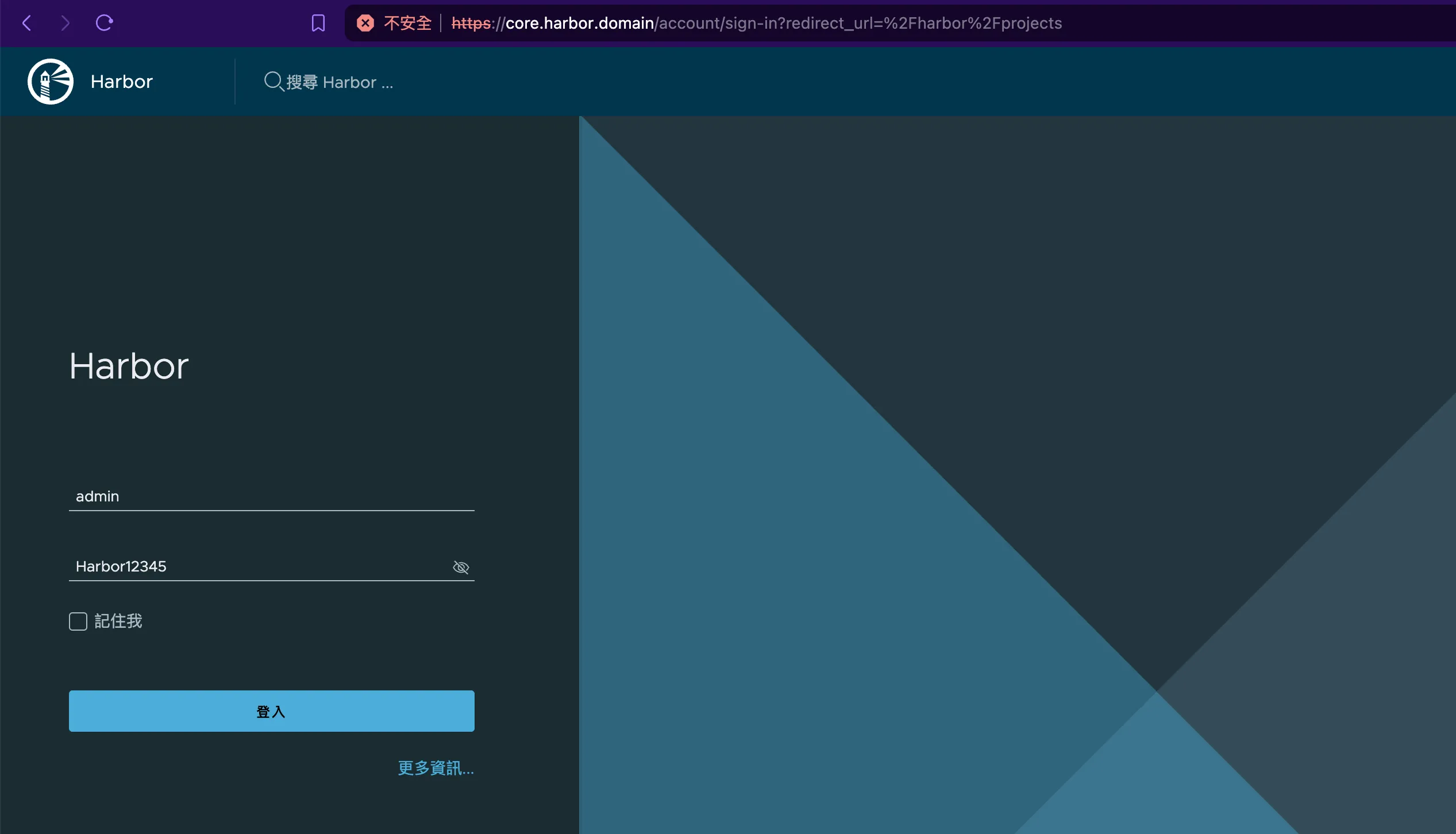Click the browser back arrow

coord(26,23)
